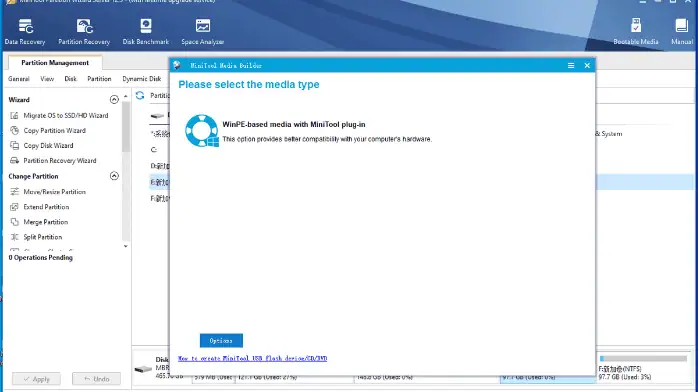Select WinPE-based media with MiniTool plug-in
The height and width of the screenshot is (392, 698).
(x=294, y=125)
